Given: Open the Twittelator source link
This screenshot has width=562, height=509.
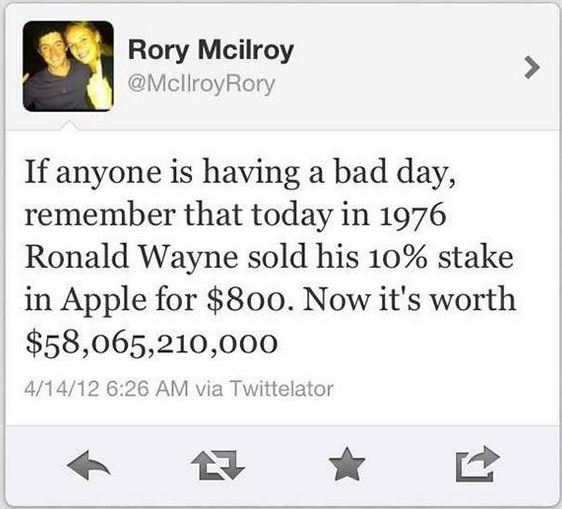Looking at the screenshot, I should pyautogui.click(x=281, y=389).
